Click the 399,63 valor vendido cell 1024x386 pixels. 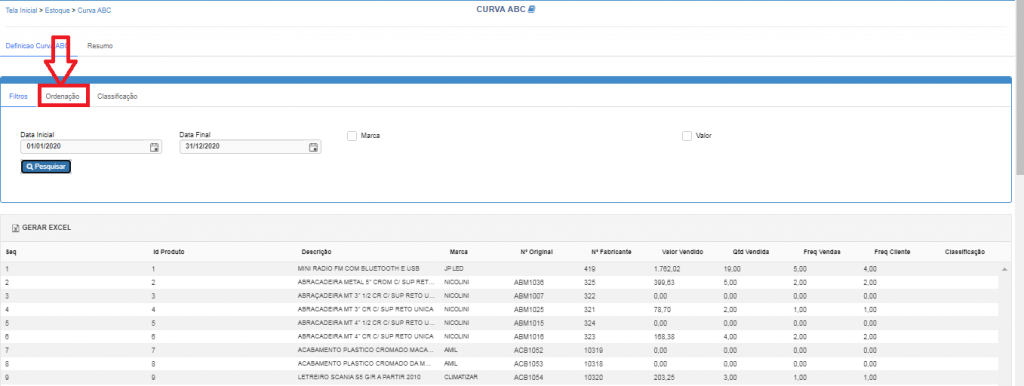(664, 283)
